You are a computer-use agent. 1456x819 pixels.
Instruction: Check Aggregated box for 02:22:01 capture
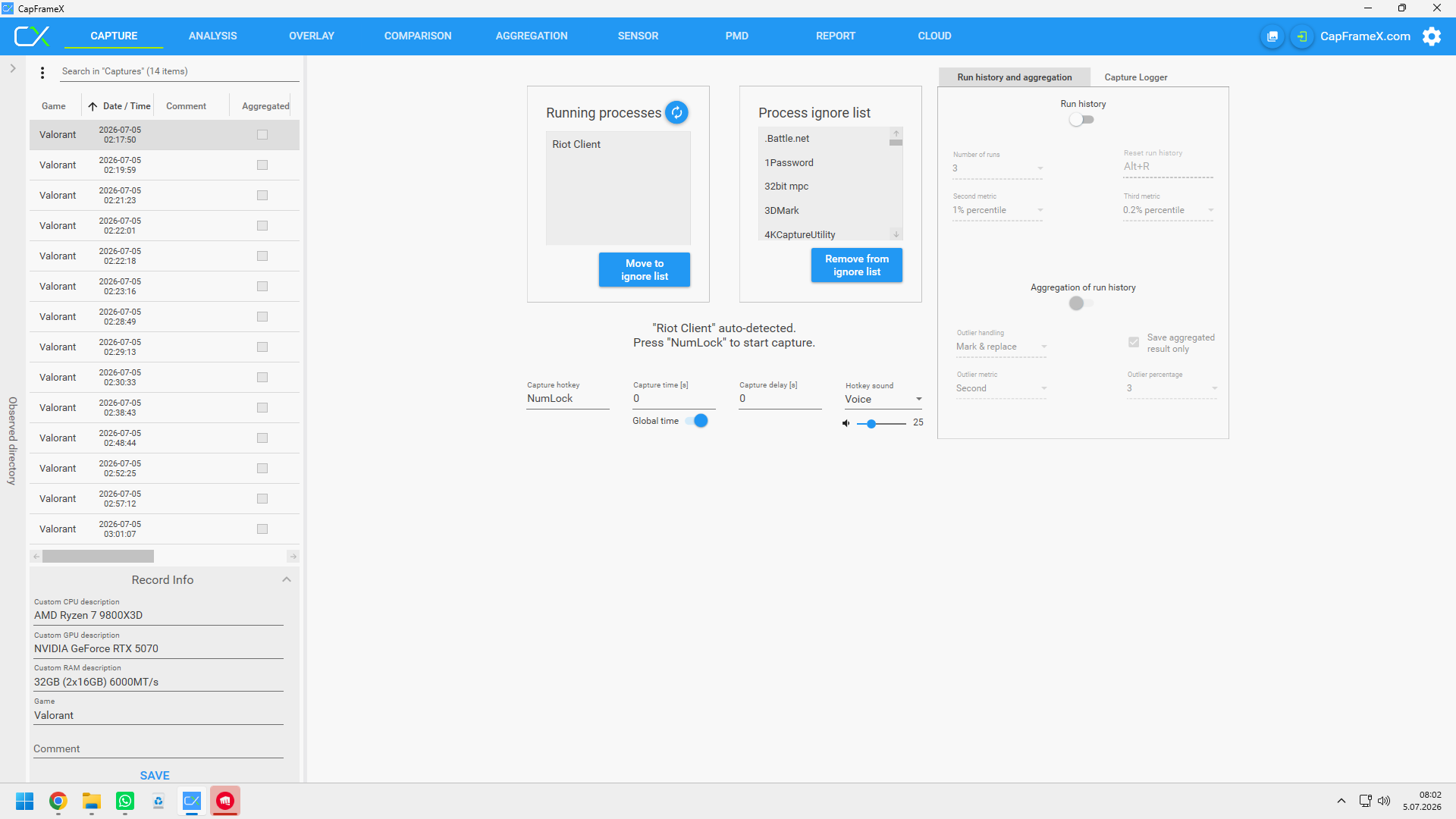pyautogui.click(x=262, y=226)
